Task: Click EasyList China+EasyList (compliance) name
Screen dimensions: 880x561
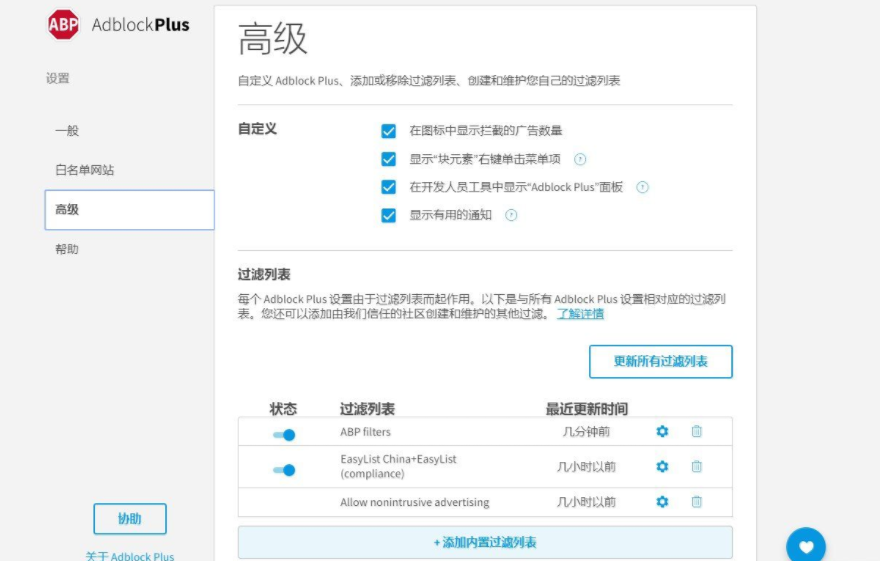Action: click(x=398, y=466)
